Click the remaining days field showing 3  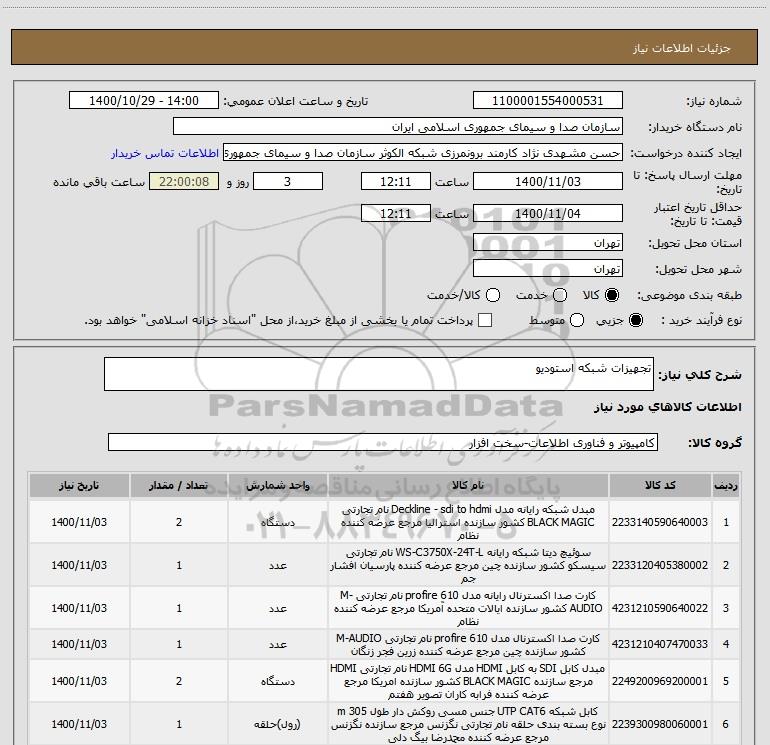click(x=287, y=182)
